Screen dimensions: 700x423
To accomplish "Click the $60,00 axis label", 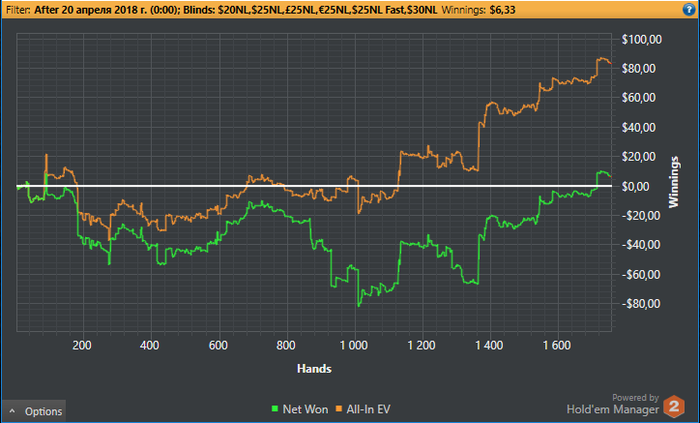I will [639, 97].
